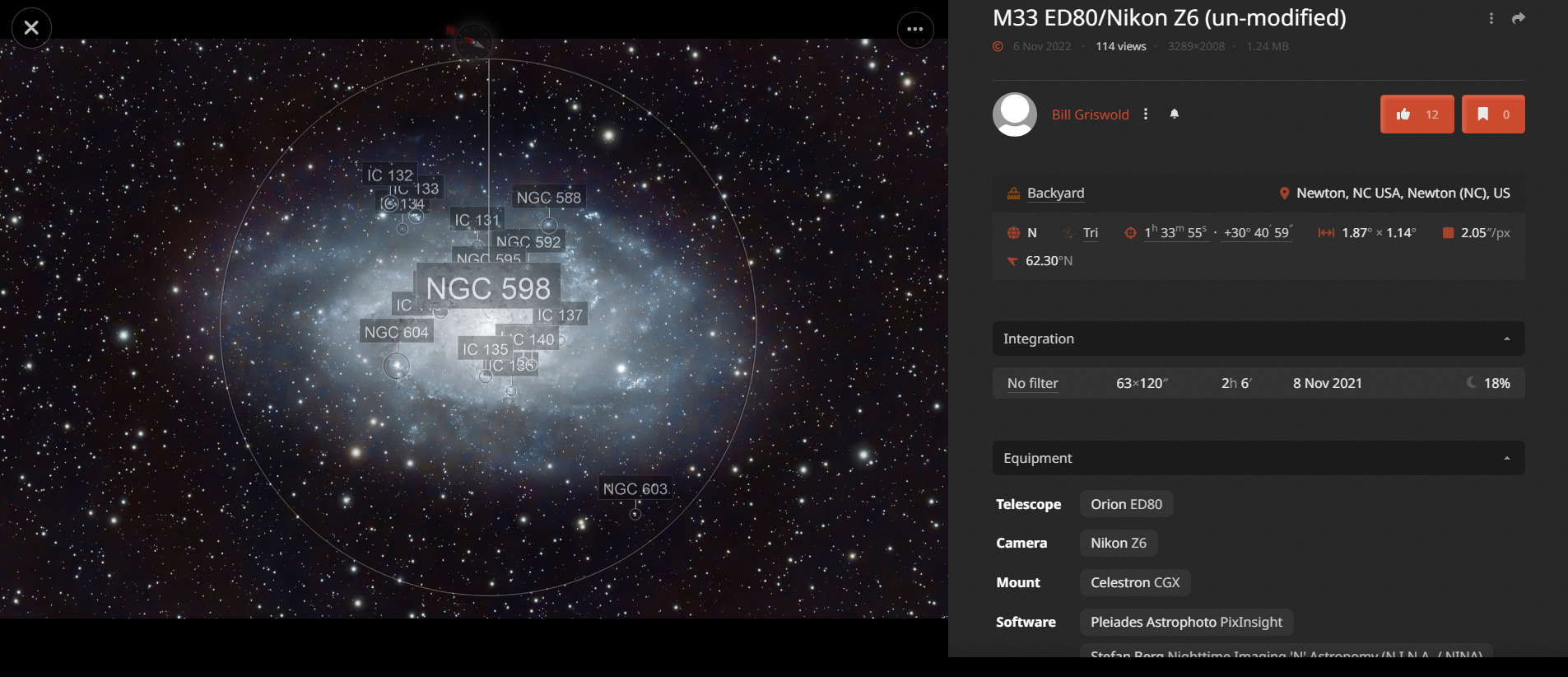Click the orientation value 62.30°N

pos(1049,261)
